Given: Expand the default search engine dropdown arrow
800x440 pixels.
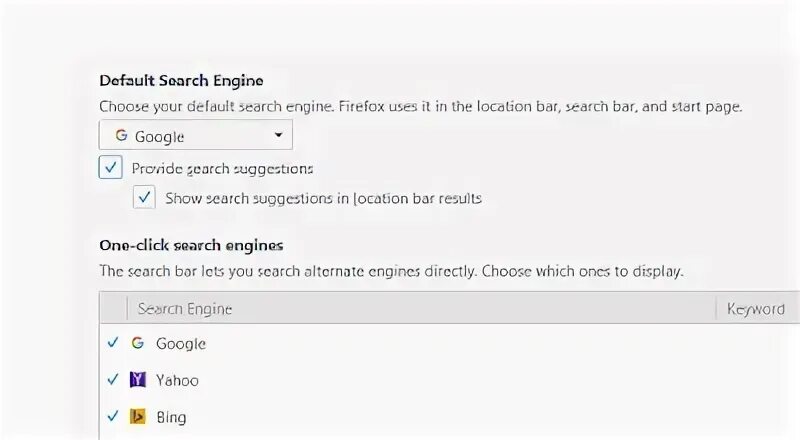Looking at the screenshot, I should click(x=278, y=136).
